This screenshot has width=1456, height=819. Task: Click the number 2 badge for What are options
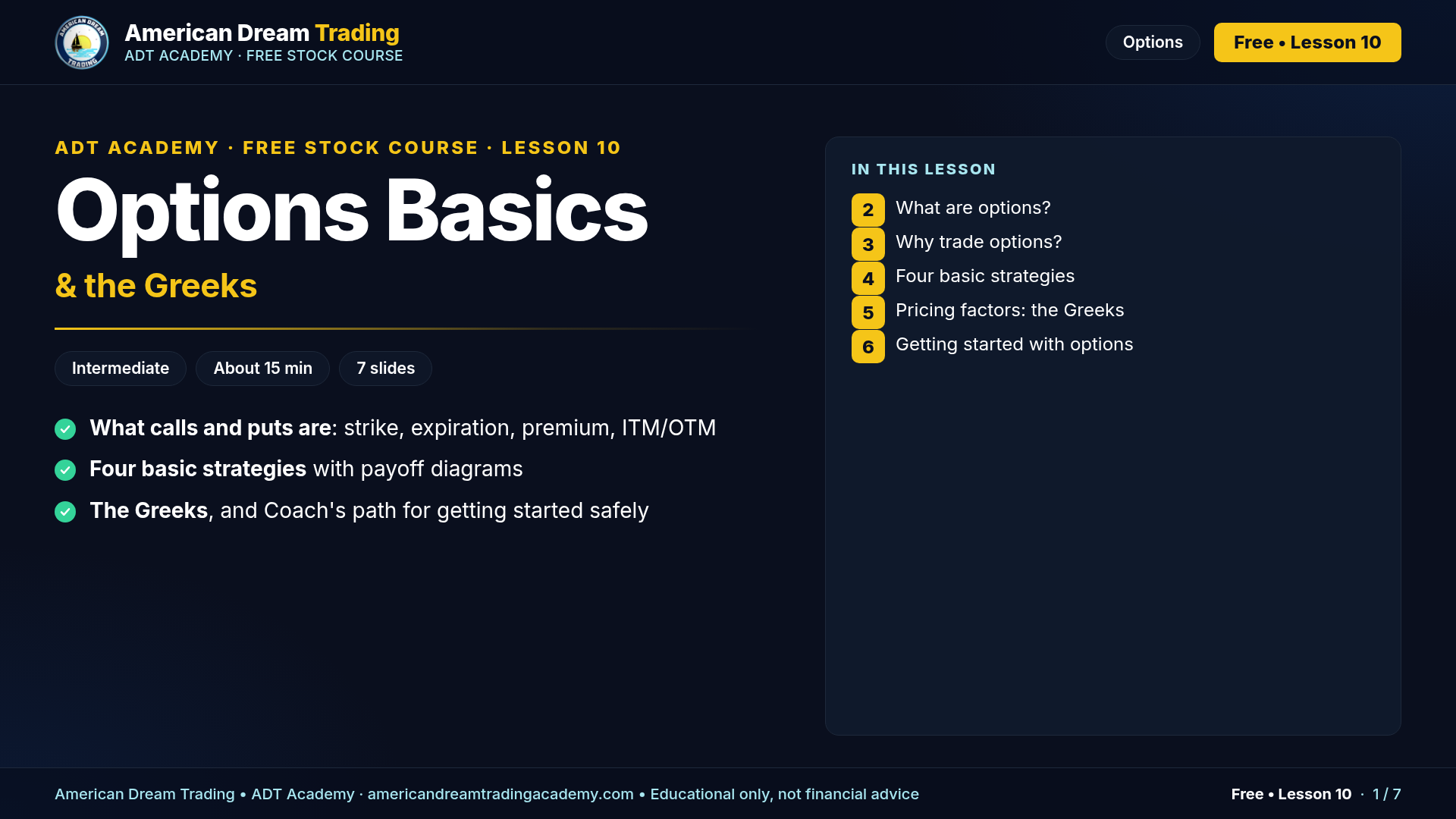point(868,210)
